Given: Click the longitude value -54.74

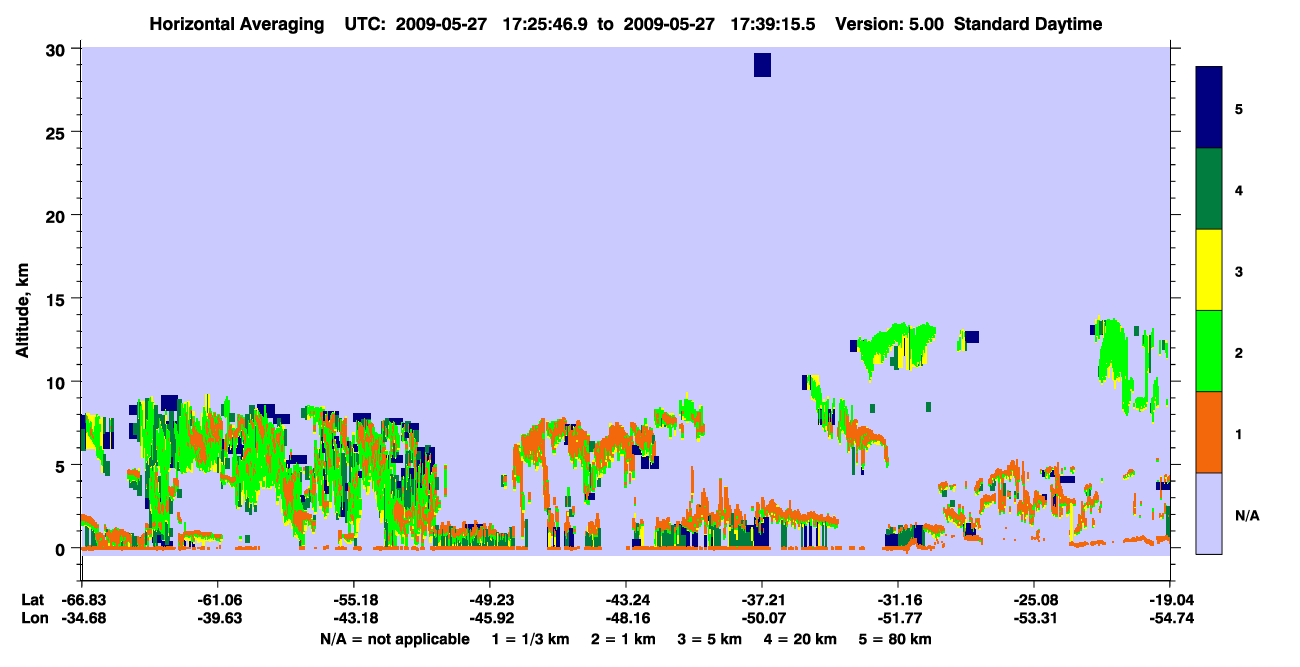Looking at the screenshot, I should 1170,618.
